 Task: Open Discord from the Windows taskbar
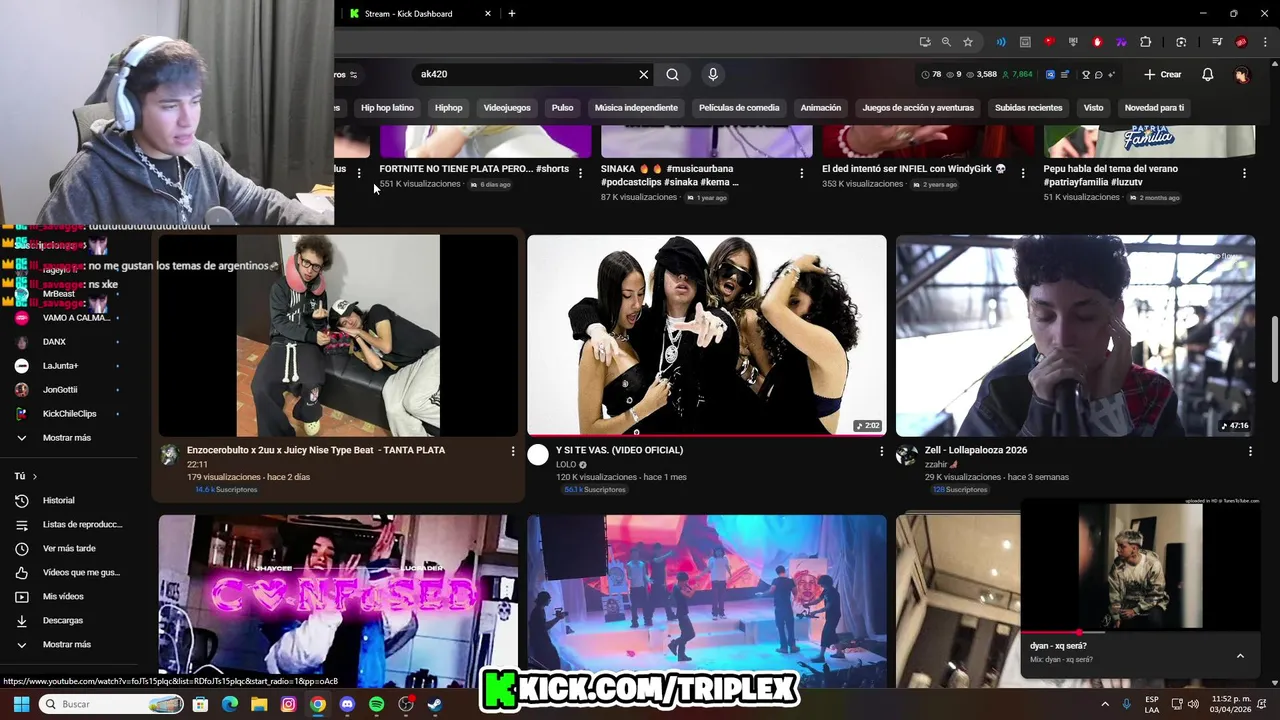(347, 704)
